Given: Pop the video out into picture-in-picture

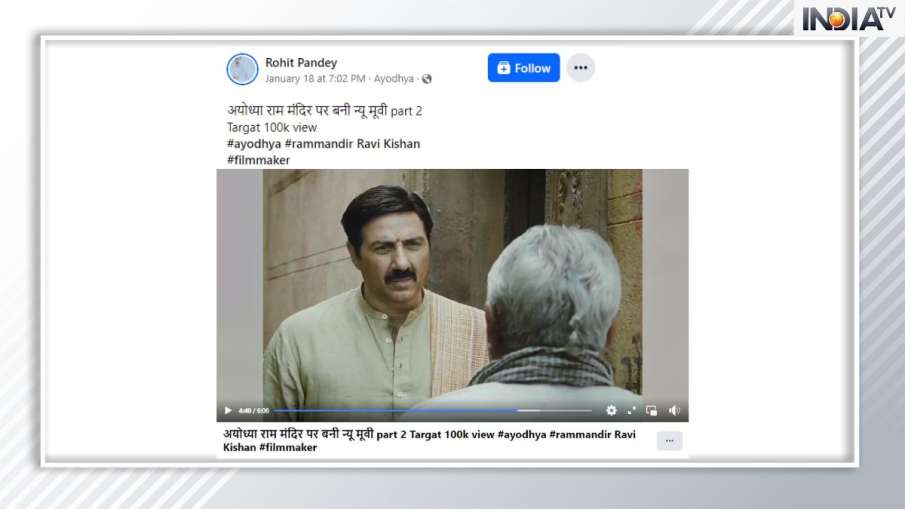Looking at the screenshot, I should coord(652,410).
